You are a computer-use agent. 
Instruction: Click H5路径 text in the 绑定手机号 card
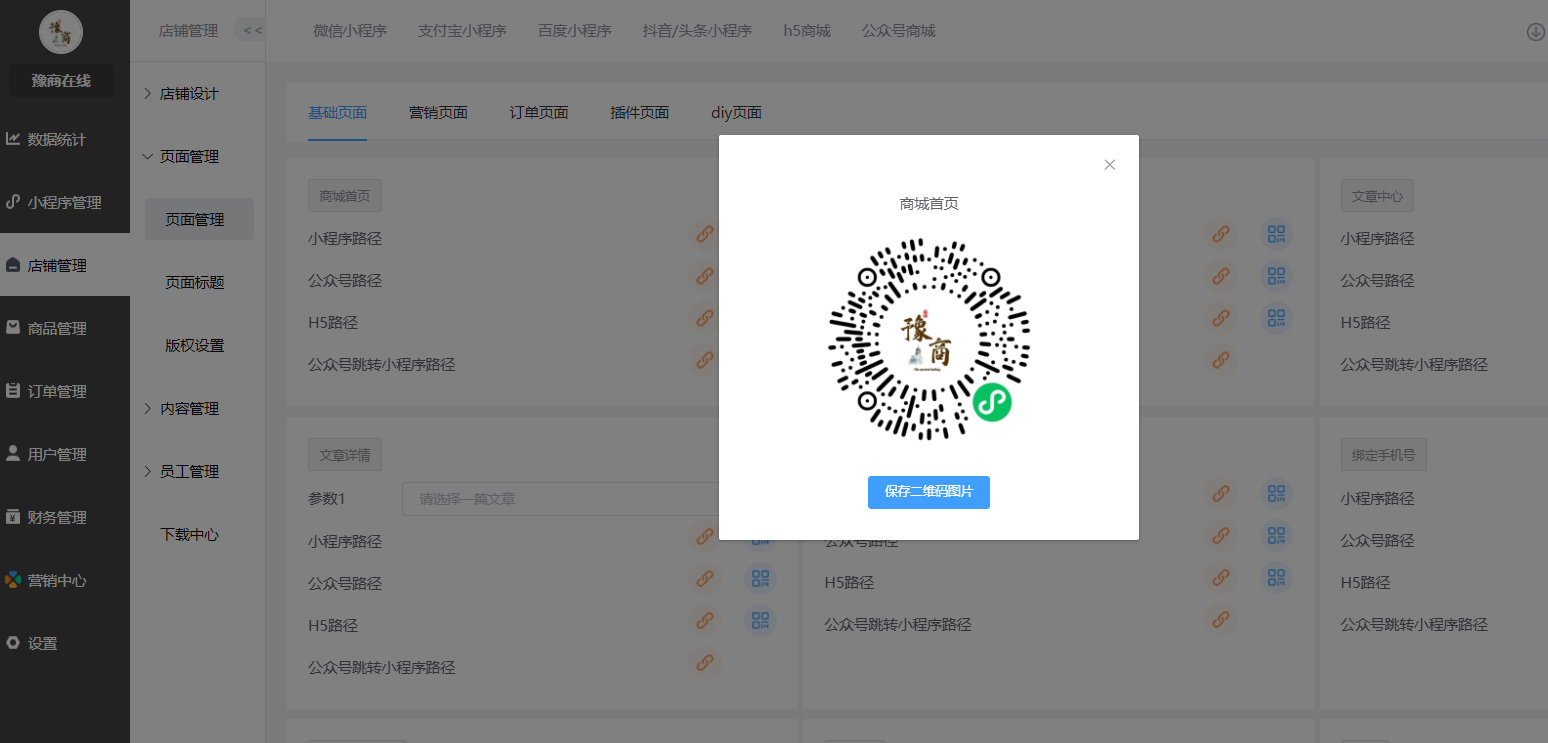click(x=1366, y=583)
